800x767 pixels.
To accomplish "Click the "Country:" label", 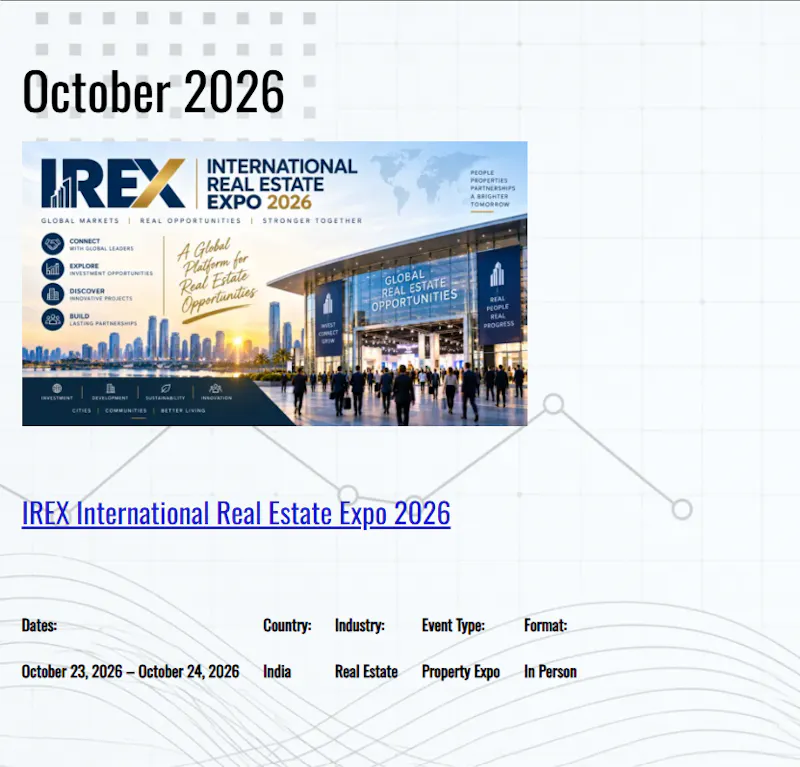I will tap(287, 625).
